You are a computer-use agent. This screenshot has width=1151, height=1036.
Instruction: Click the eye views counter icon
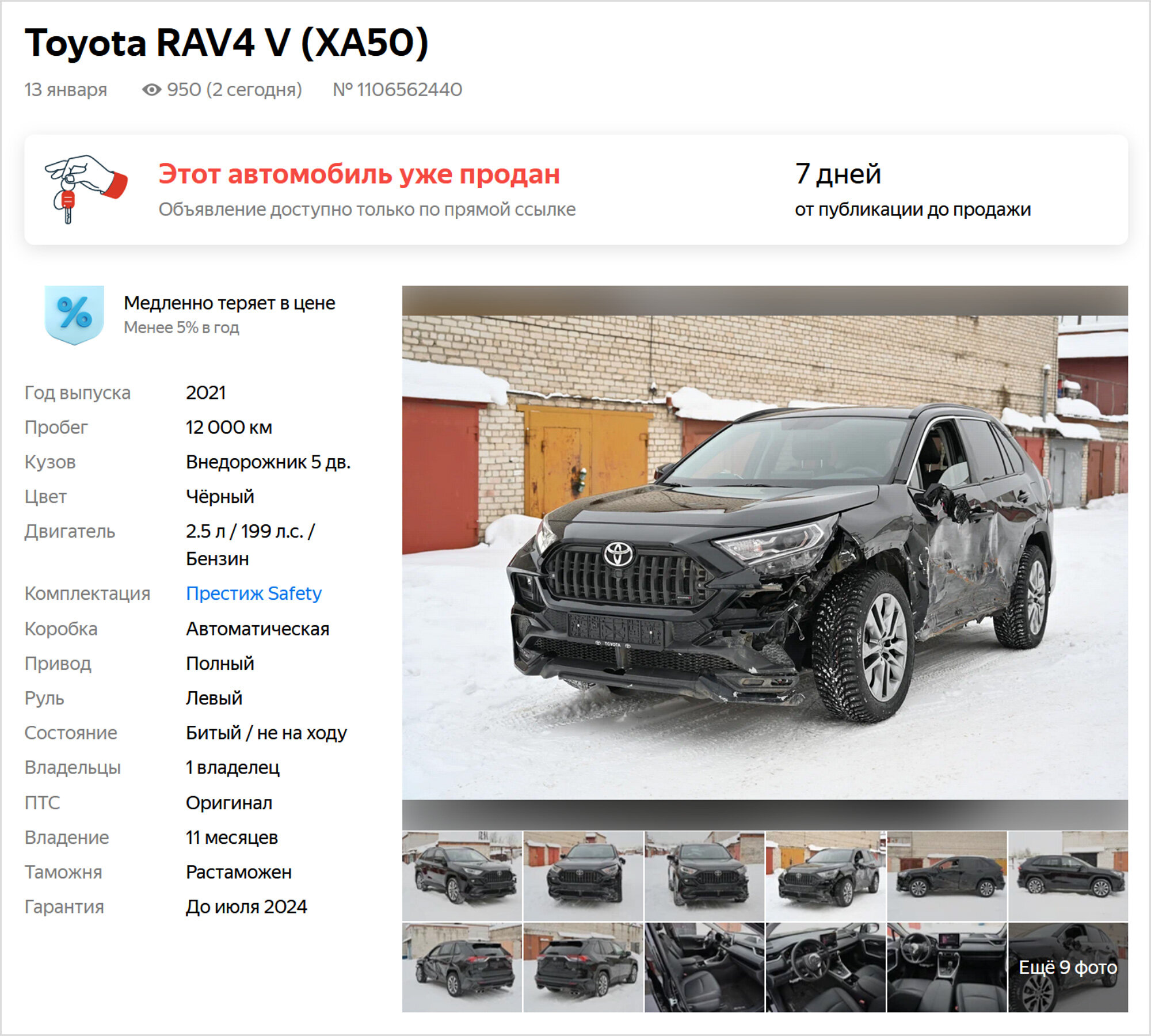(152, 90)
